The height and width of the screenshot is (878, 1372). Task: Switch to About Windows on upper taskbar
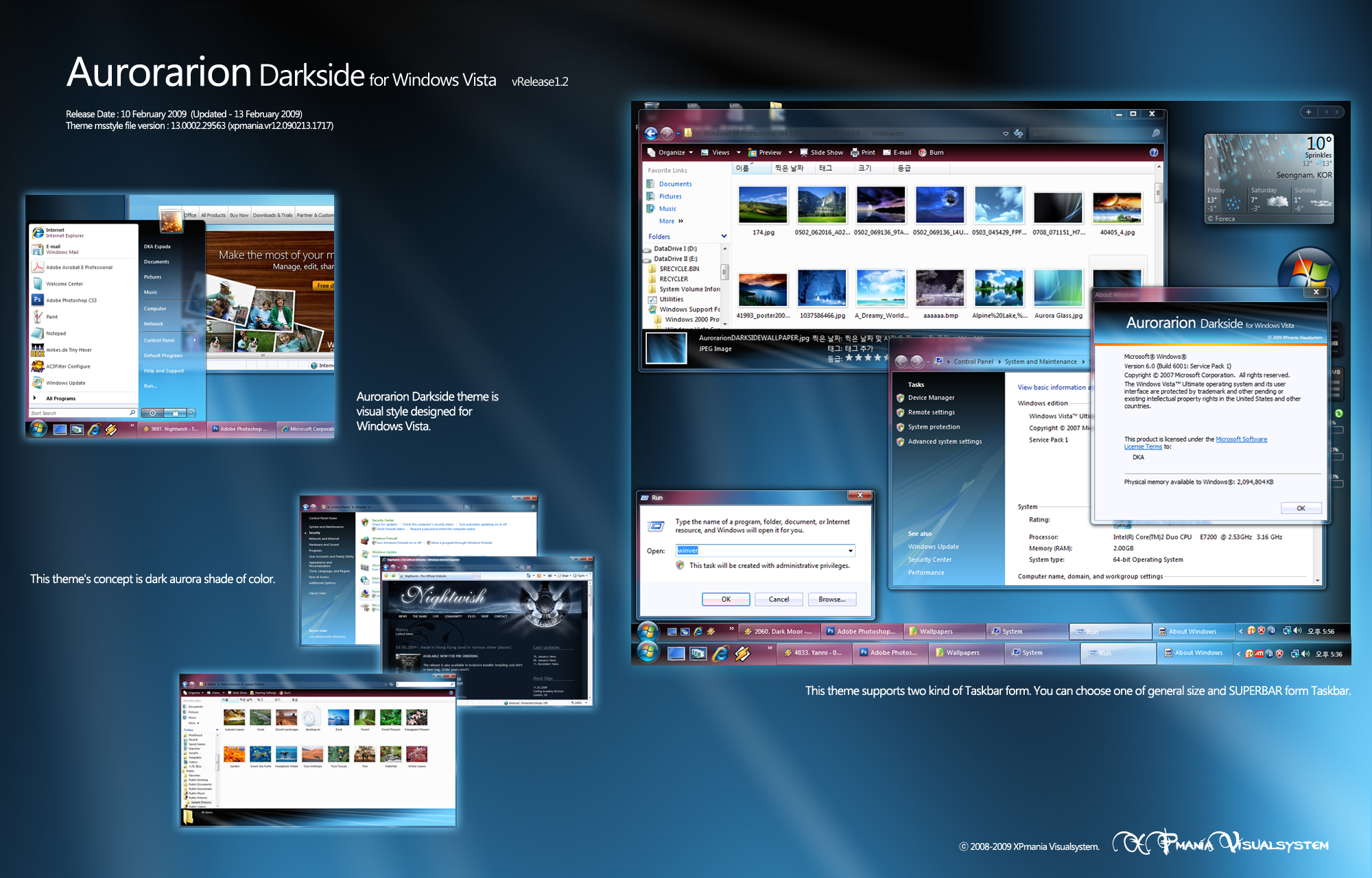pyautogui.click(x=1192, y=631)
